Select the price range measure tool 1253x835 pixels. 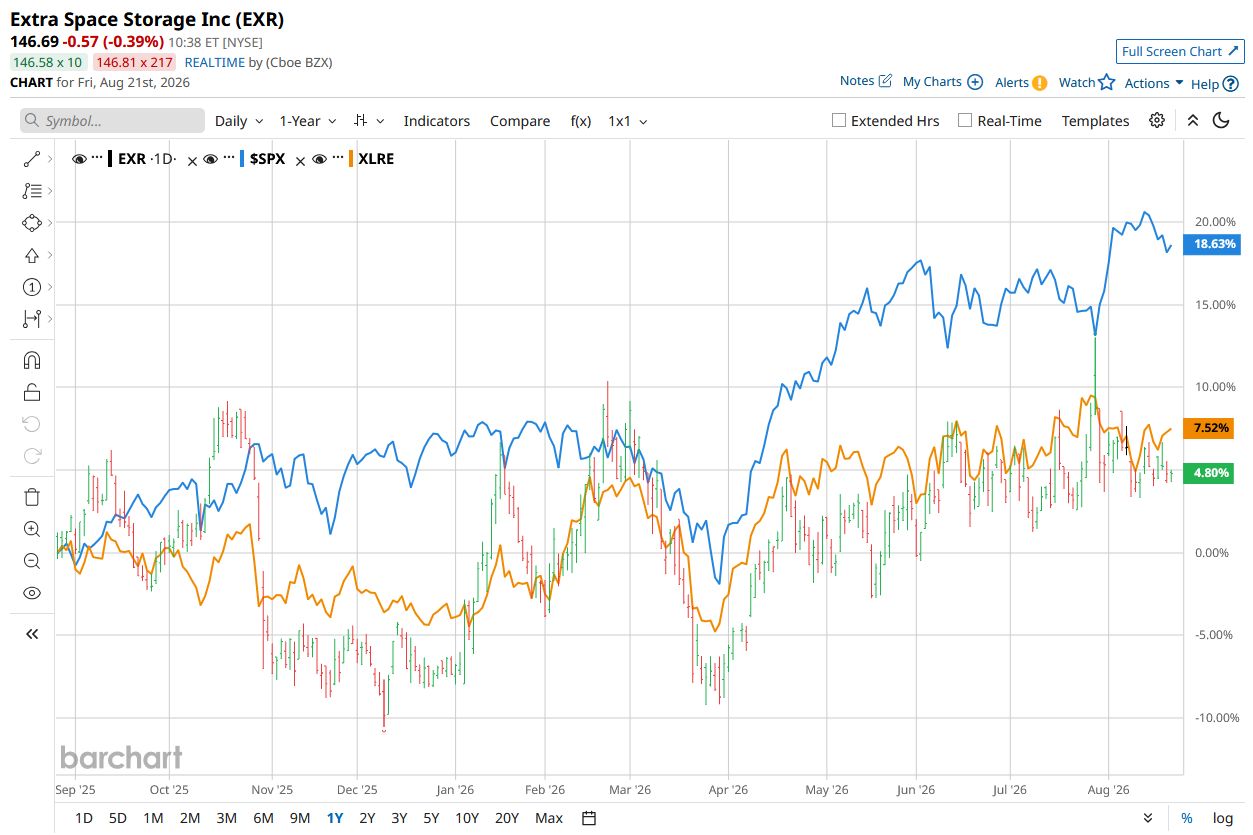click(x=31, y=319)
